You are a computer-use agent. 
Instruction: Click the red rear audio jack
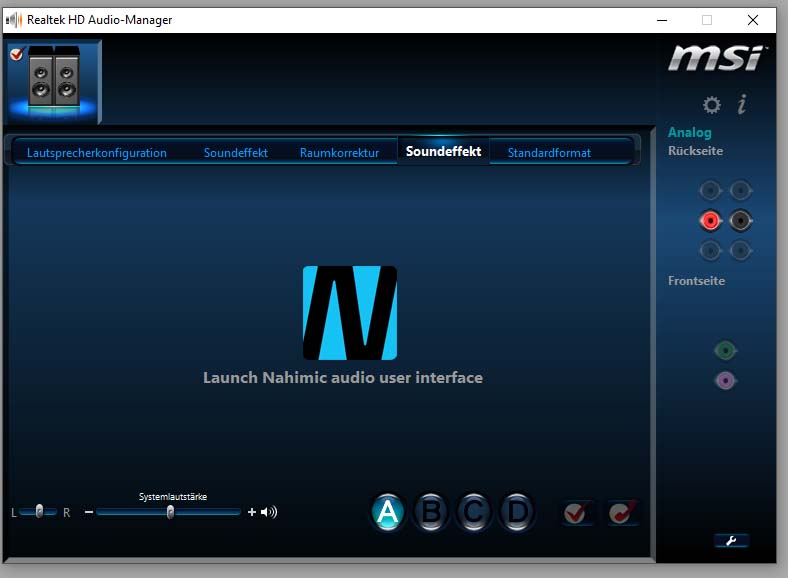[710, 221]
